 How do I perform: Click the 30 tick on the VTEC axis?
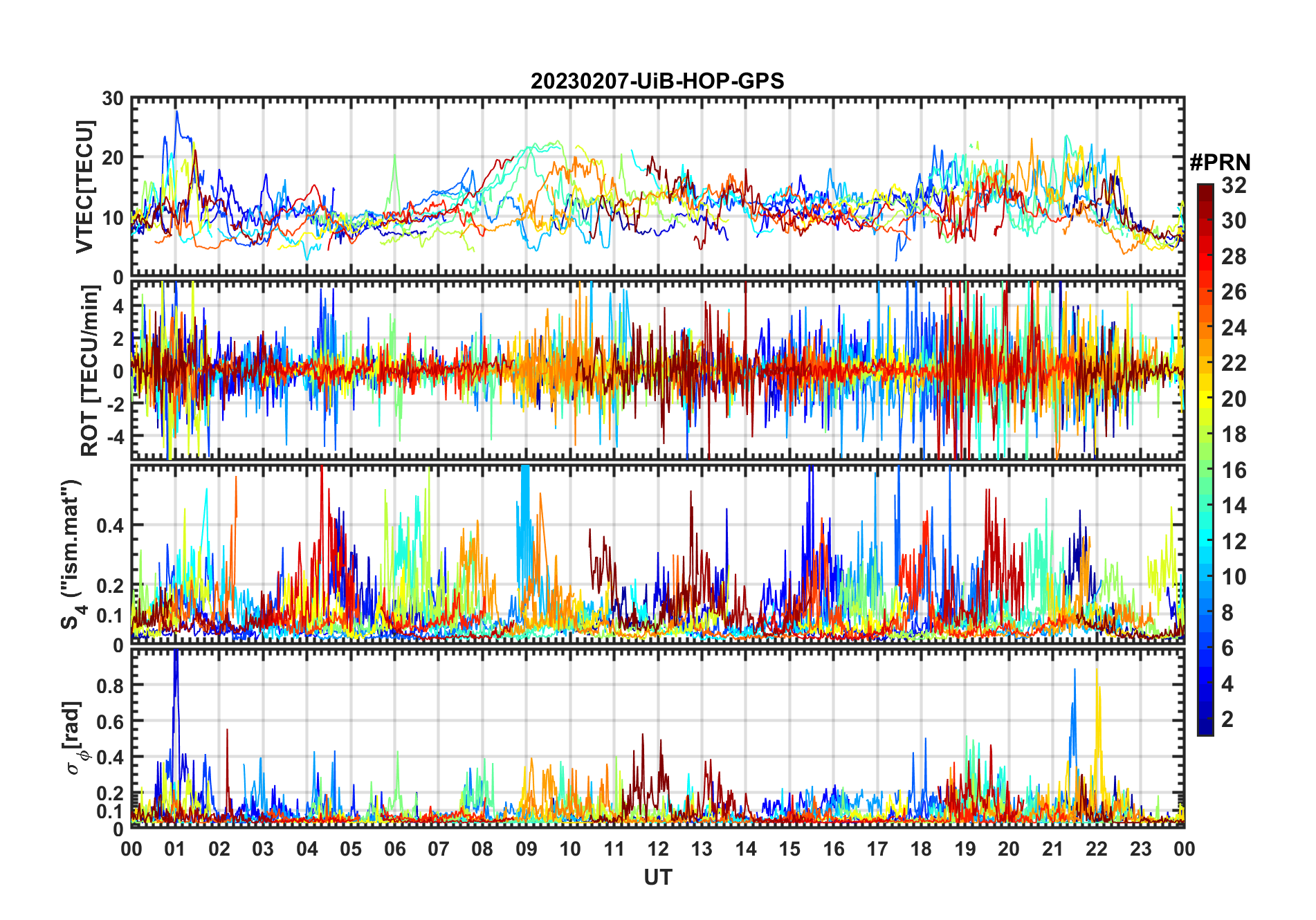[x=112, y=98]
